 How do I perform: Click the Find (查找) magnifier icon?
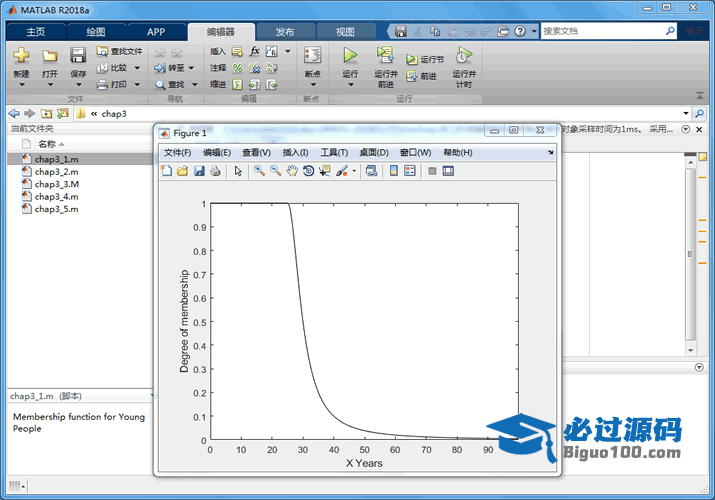pyautogui.click(x=160, y=85)
